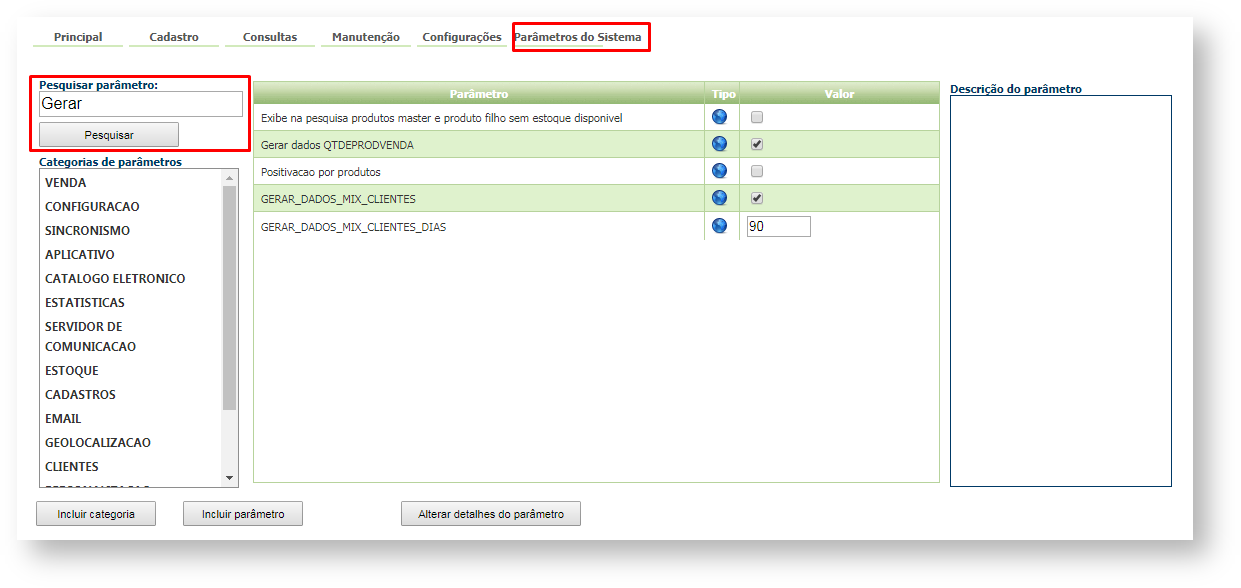Viewport: 1241px width, 588px height.
Task: Uncheck Gerar dados QTDEPRODVENDA checkbox
Action: tap(757, 144)
